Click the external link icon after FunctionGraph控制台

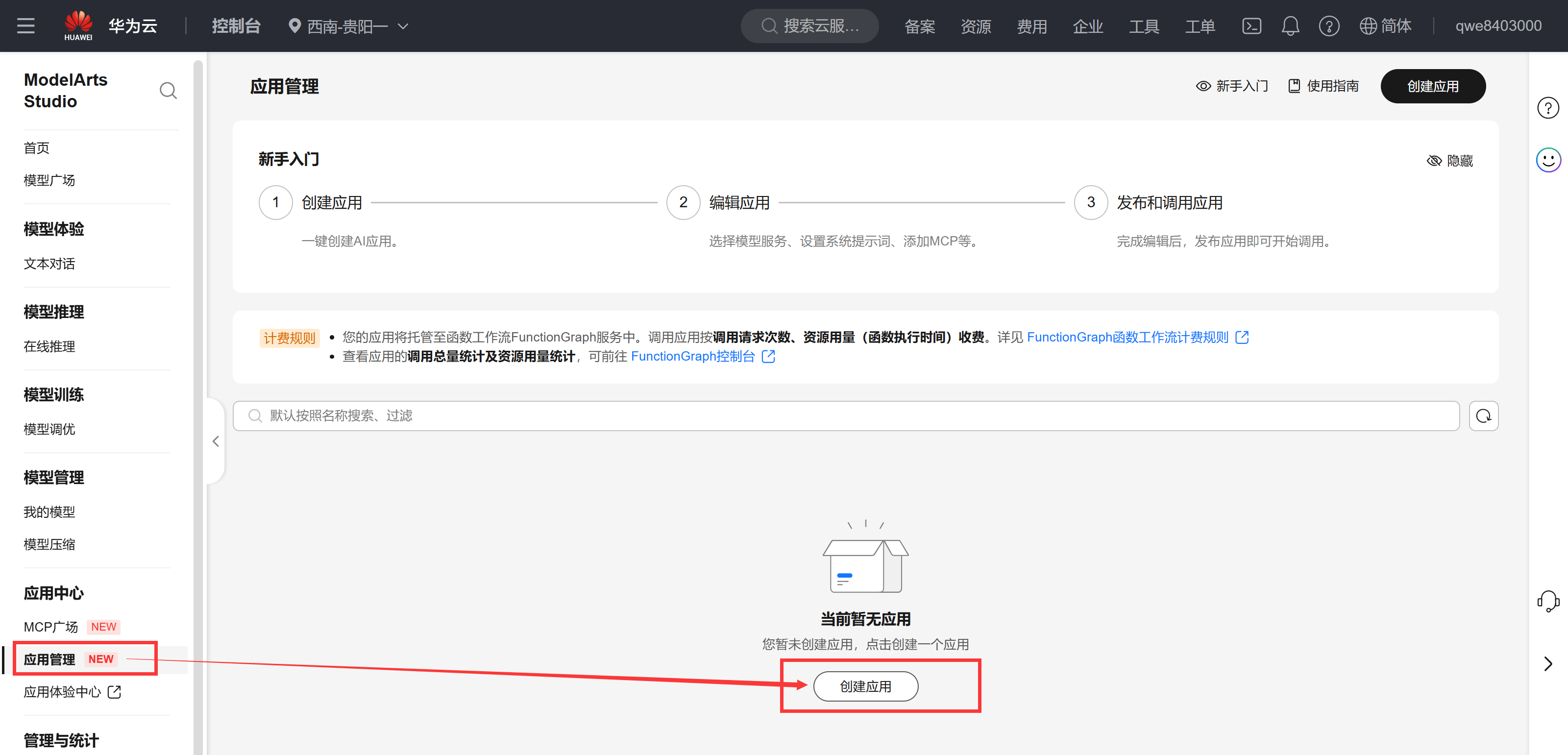point(769,357)
